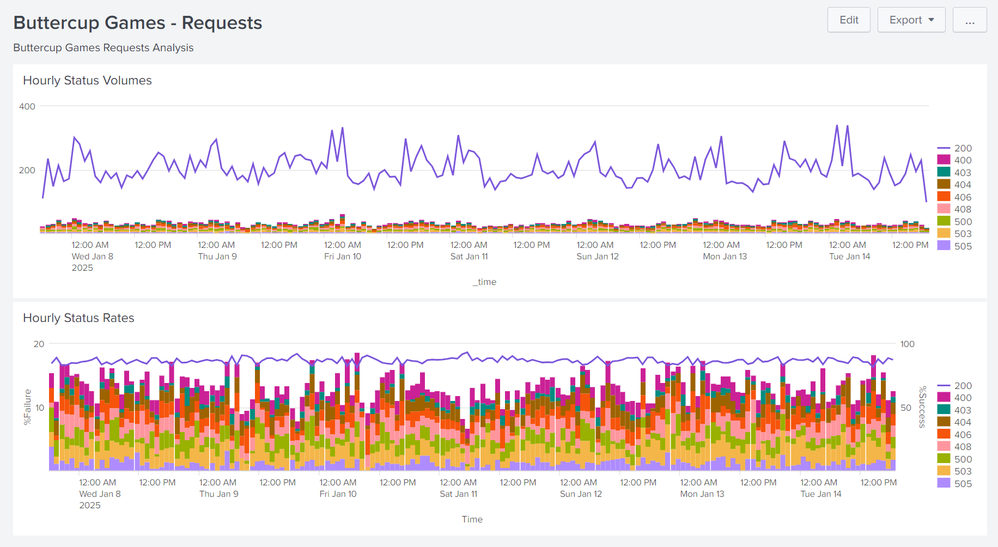Select 505 legend entry in Hourly Status Volumes

pyautogui.click(x=953, y=246)
